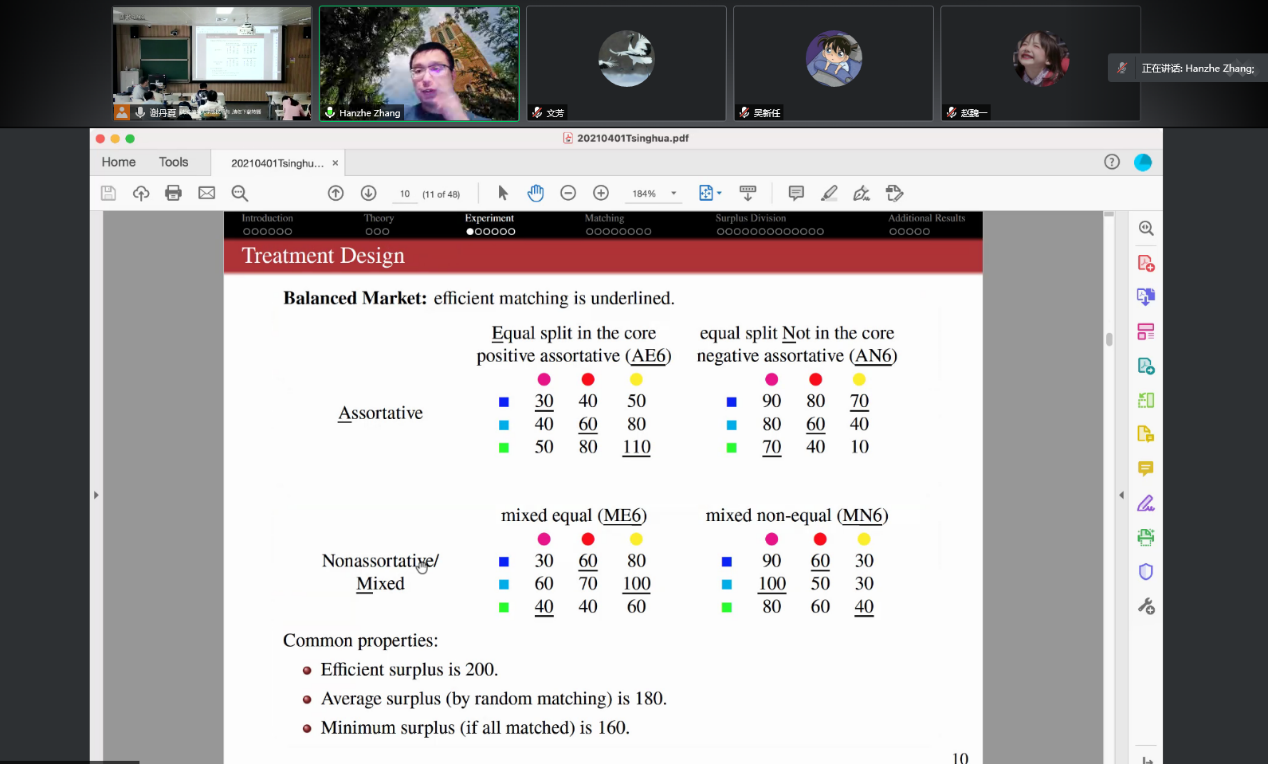Screen dimensions: 1268x764
Task: Go to next page with down arrow
Action: click(368, 193)
